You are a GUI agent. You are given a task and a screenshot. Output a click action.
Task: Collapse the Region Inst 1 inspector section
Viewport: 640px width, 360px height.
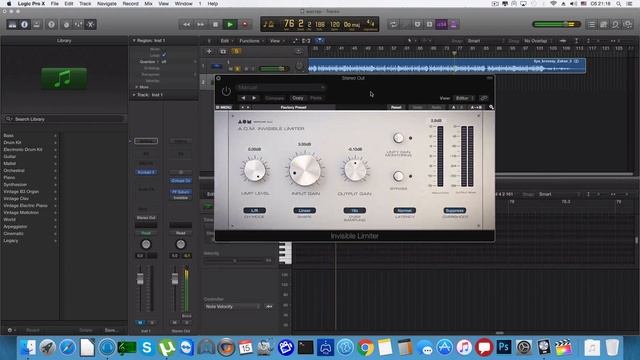click(x=134, y=40)
